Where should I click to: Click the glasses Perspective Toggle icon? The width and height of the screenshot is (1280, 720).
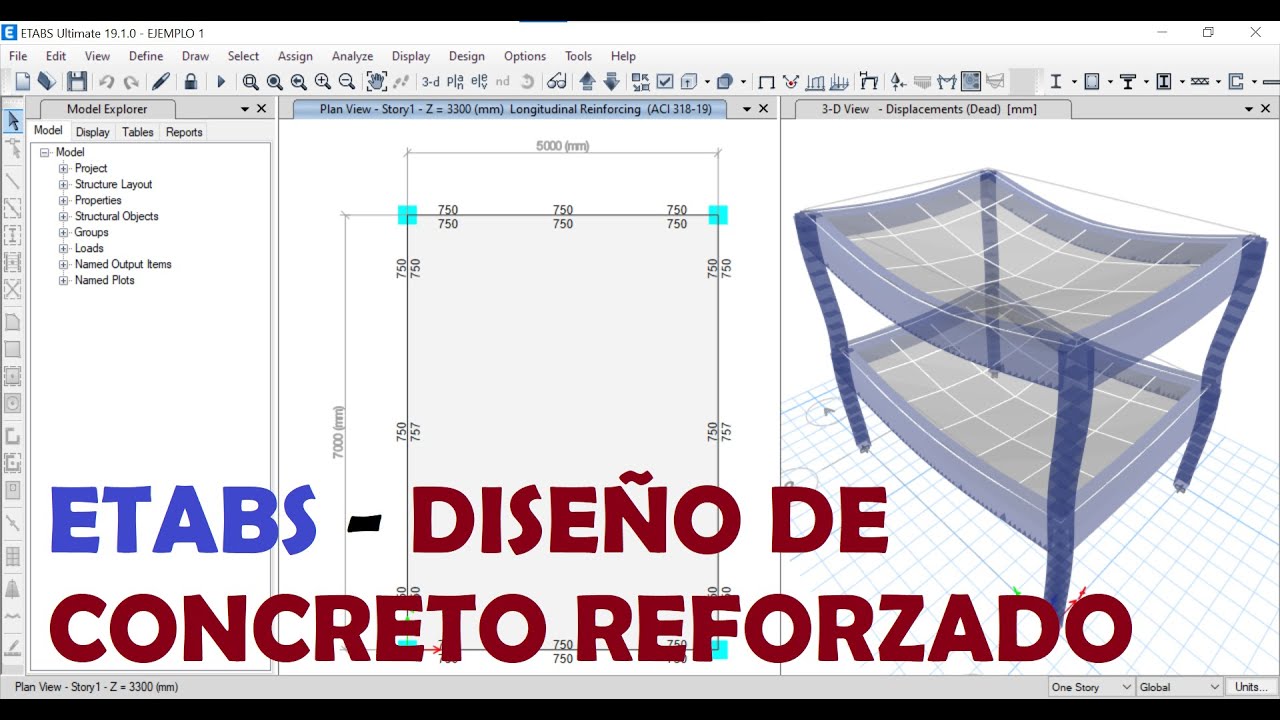(557, 82)
